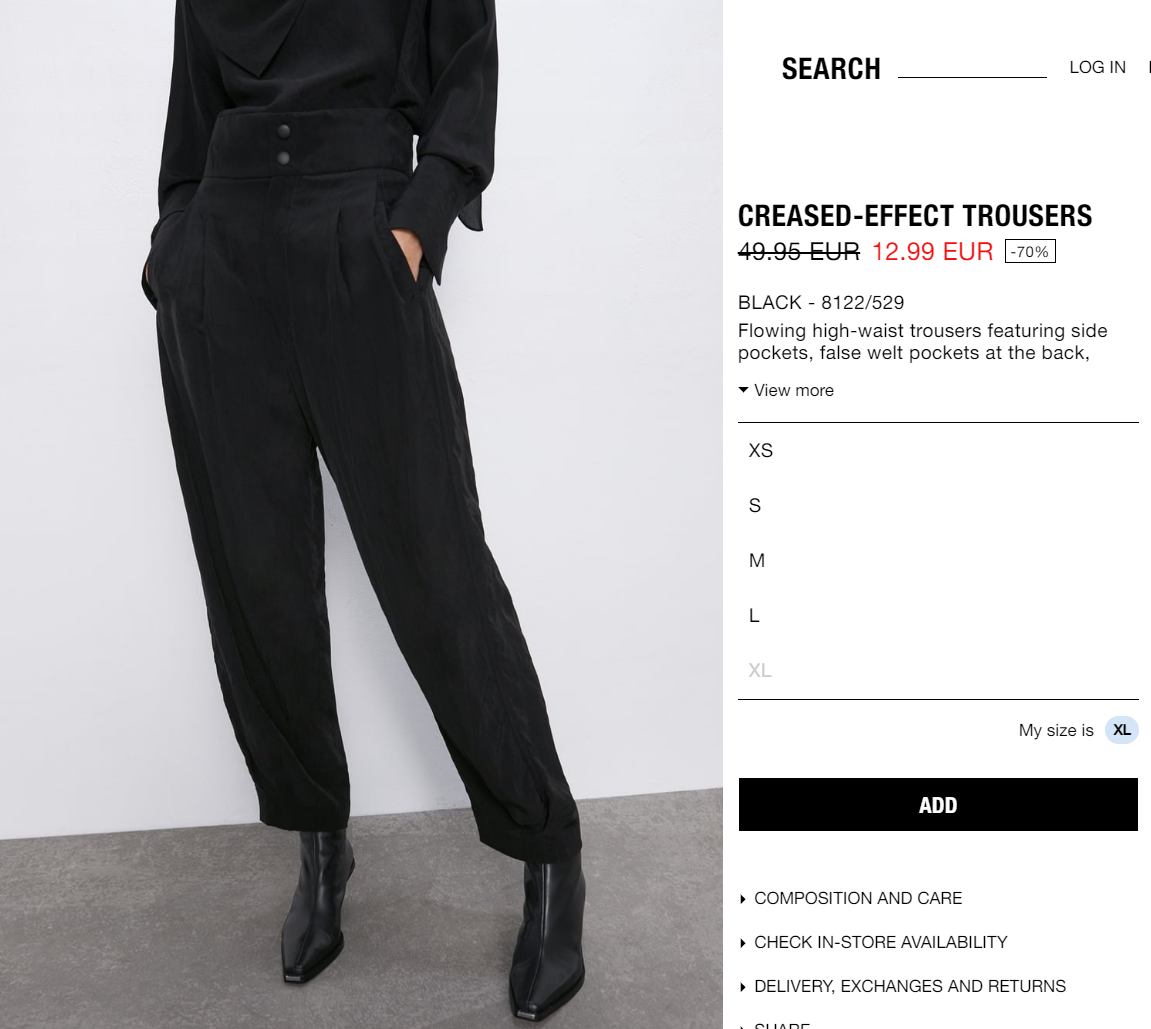Click the SEARCH header label

point(831,68)
